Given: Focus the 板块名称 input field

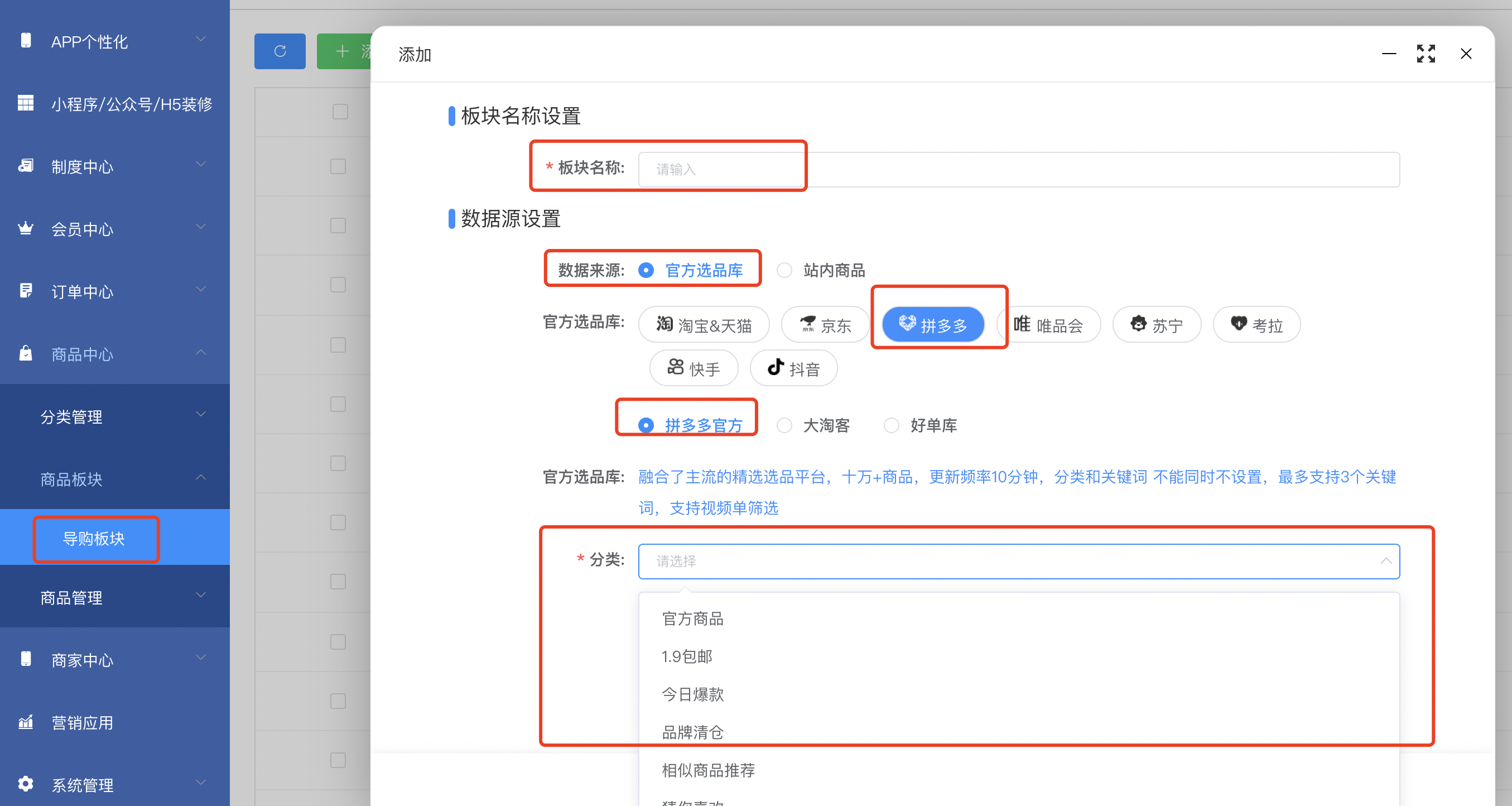Looking at the screenshot, I should point(1019,169).
